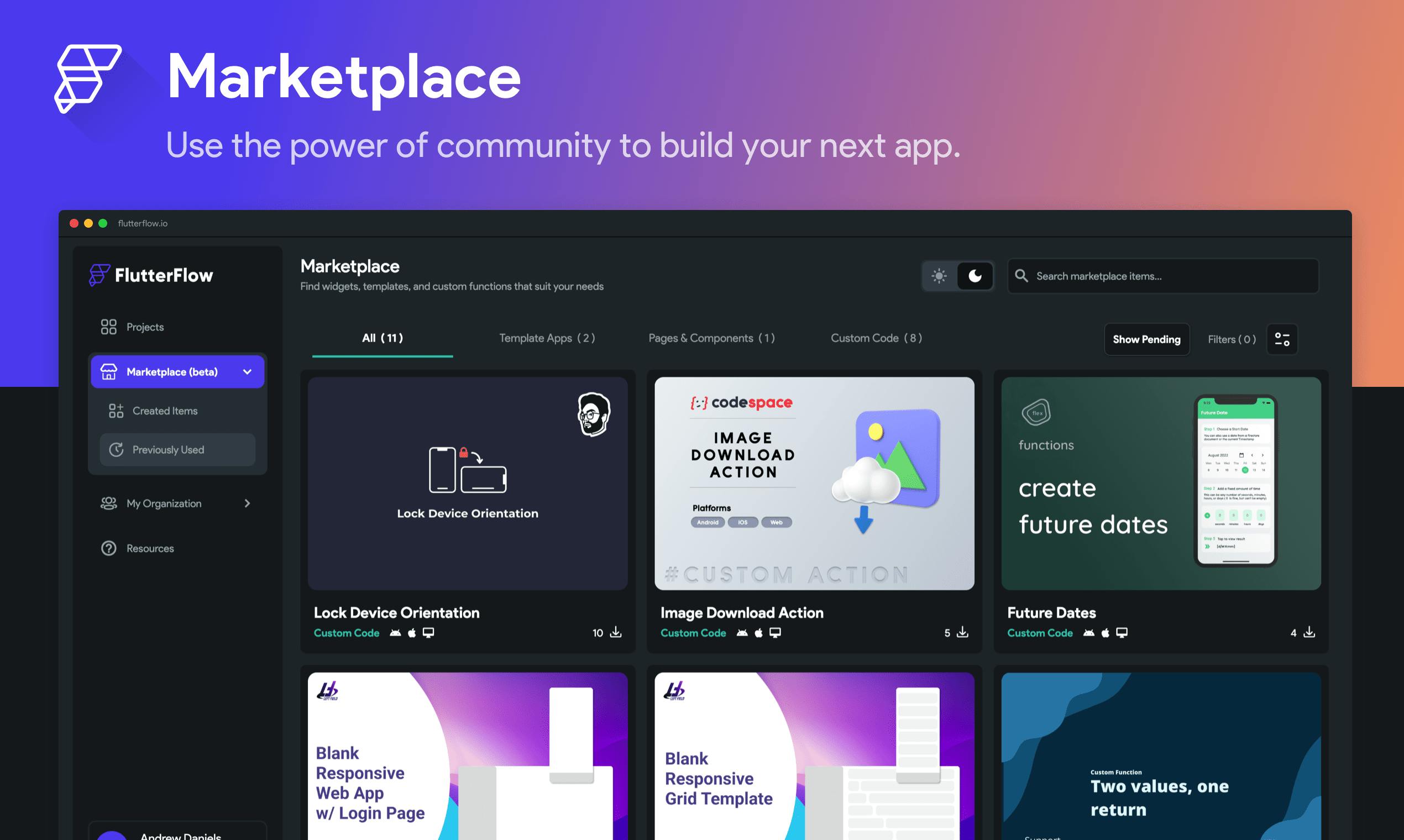Switch to the Pages & Components (1) tab
This screenshot has height=840, width=1404.
[711, 338]
